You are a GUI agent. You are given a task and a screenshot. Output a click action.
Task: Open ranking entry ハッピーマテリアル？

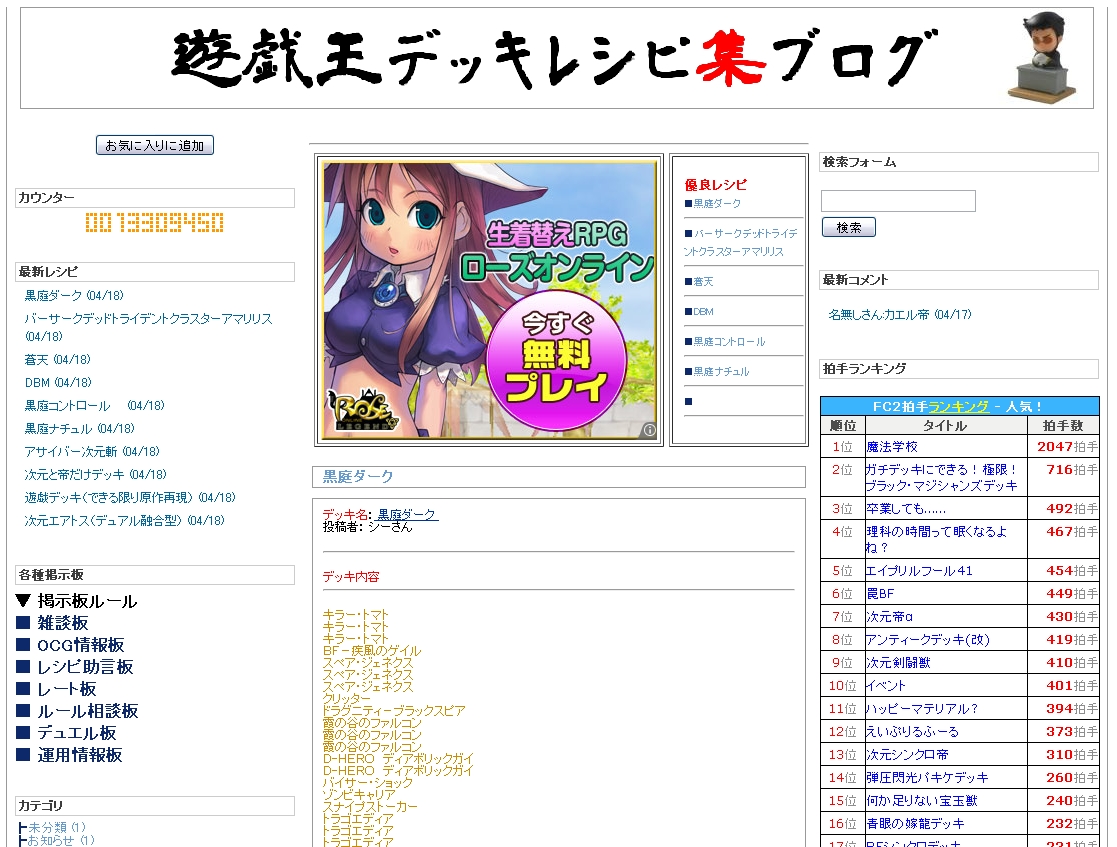[922, 709]
